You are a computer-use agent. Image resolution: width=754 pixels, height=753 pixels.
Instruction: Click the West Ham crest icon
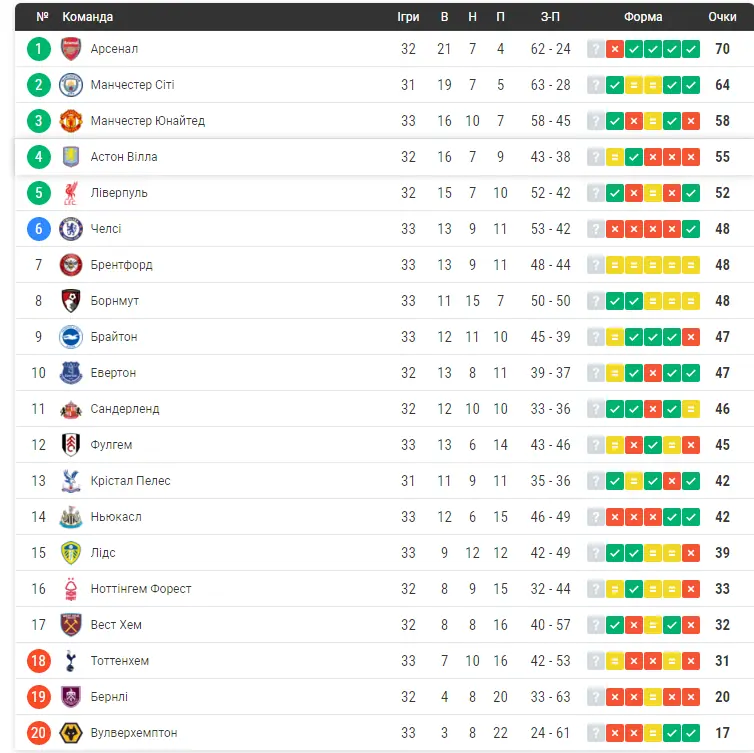pyautogui.click(x=70, y=625)
